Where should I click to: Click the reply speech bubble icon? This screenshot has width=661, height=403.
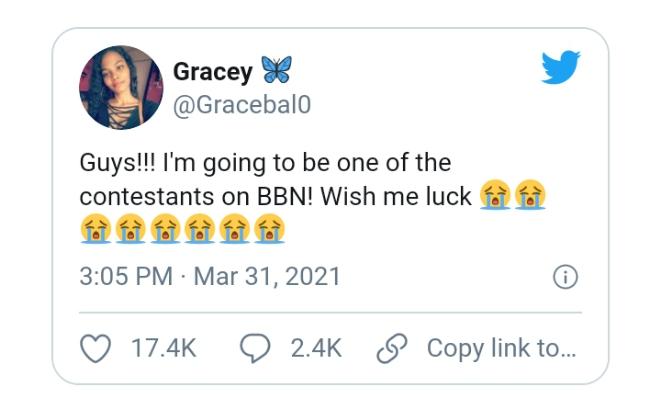254,348
